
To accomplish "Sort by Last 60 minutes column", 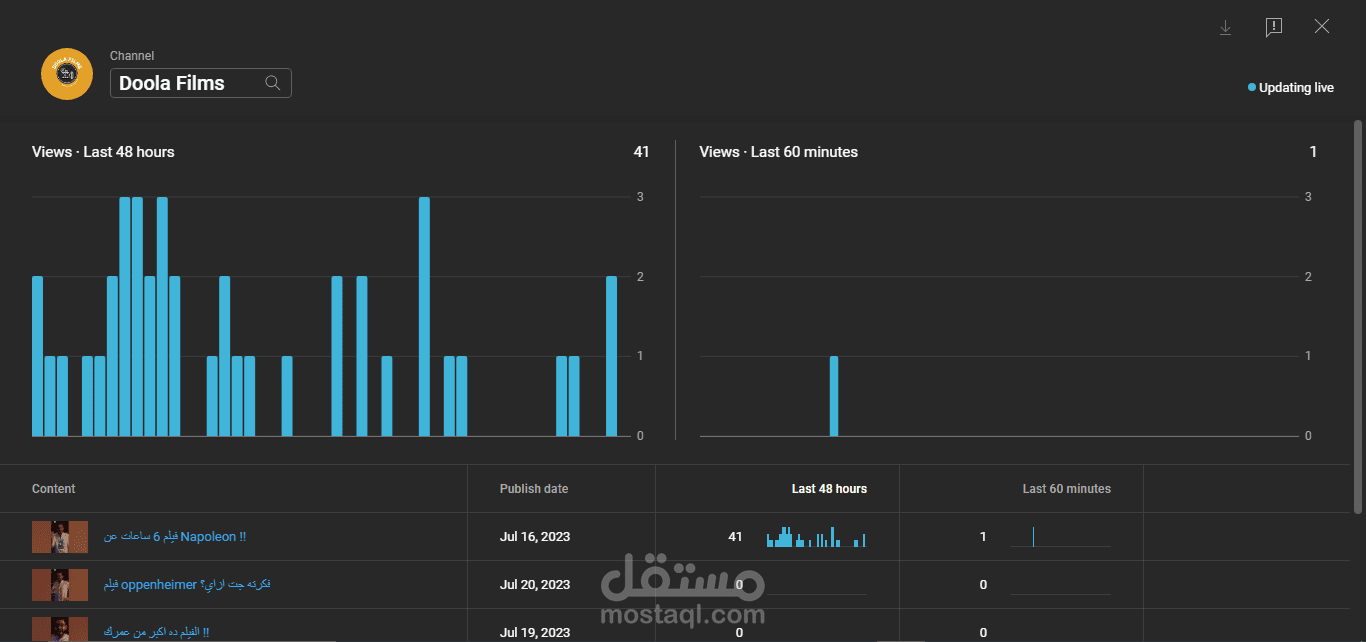I will coord(1066,489).
